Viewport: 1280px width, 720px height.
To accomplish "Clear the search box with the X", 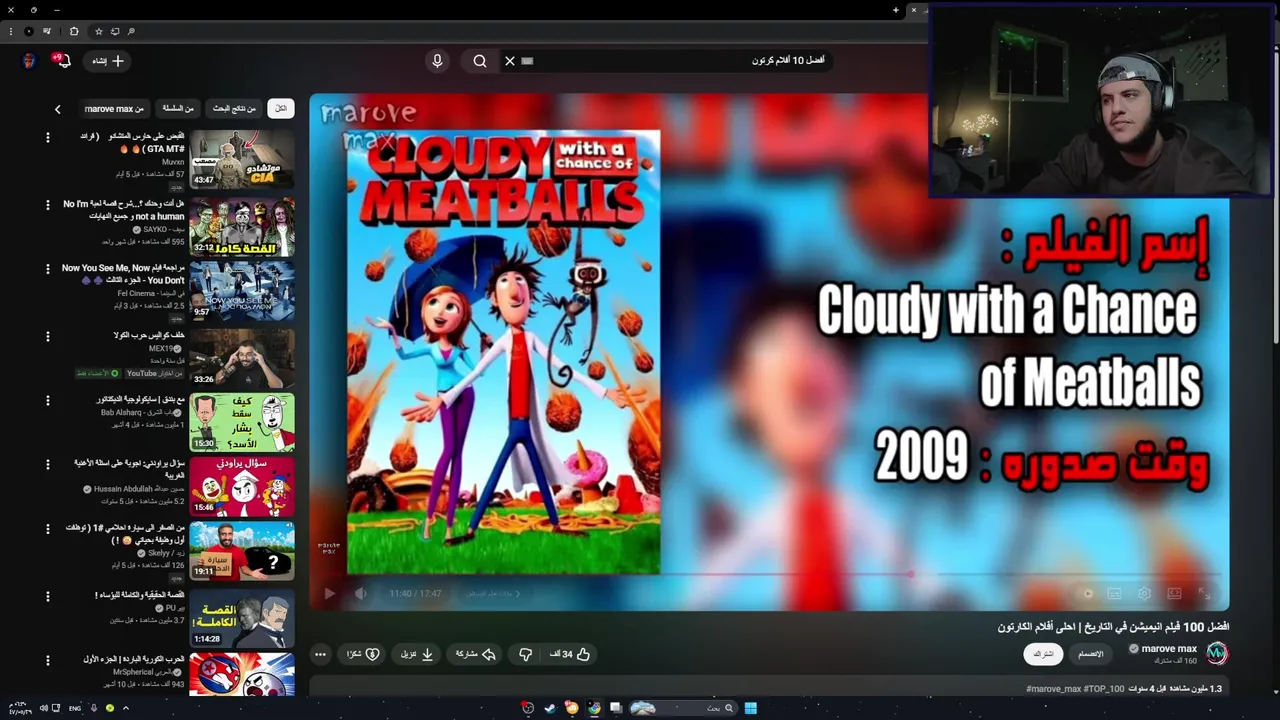I will pos(509,61).
